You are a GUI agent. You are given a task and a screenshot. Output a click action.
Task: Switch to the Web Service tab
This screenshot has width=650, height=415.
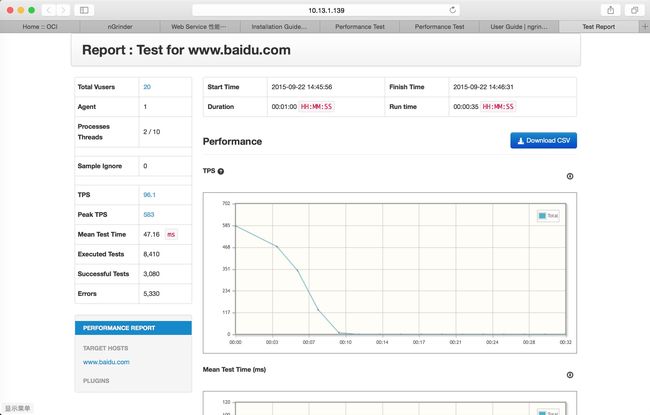point(199,27)
